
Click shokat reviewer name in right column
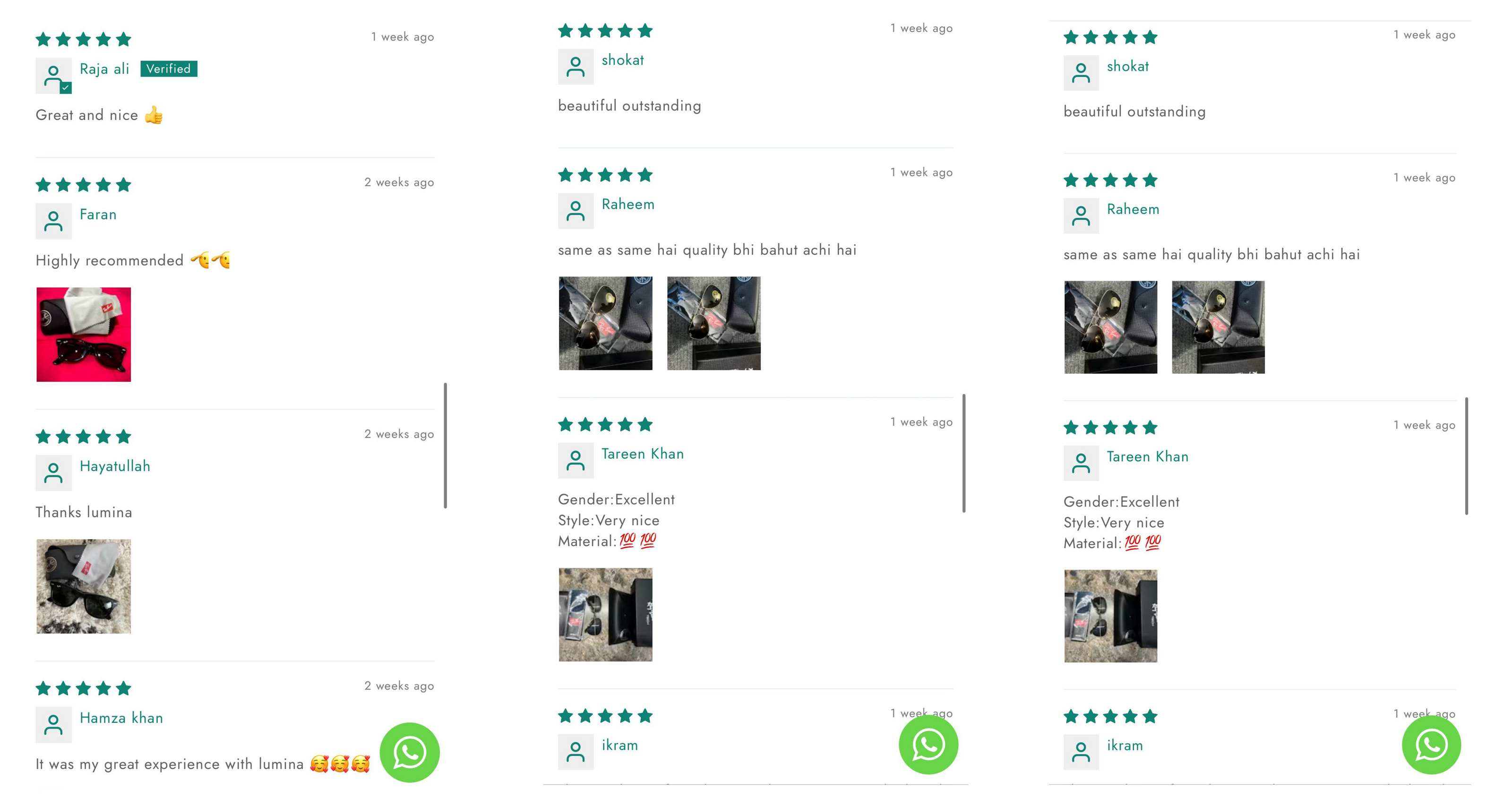pyautogui.click(x=1127, y=66)
